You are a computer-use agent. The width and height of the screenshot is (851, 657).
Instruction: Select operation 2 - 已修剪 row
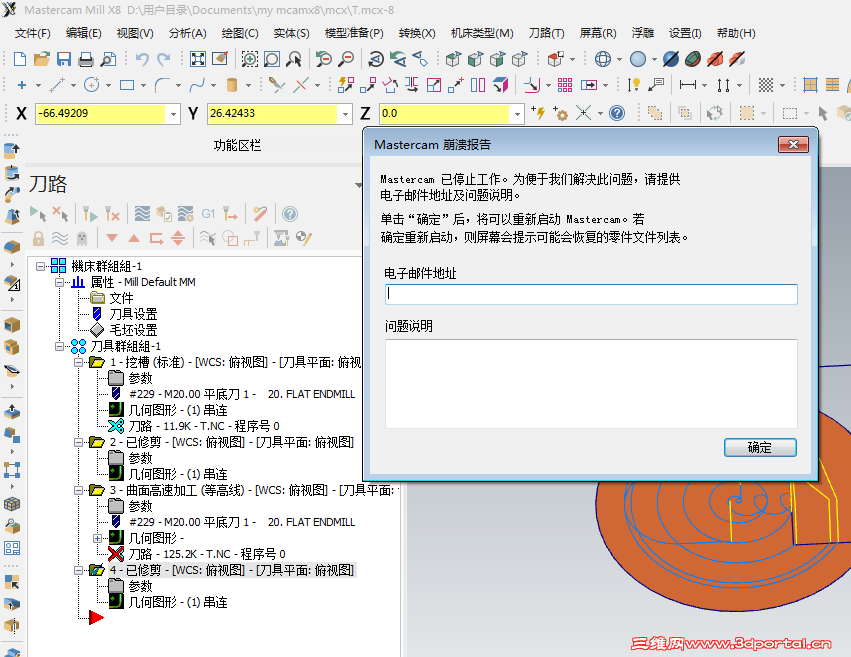tap(232, 442)
